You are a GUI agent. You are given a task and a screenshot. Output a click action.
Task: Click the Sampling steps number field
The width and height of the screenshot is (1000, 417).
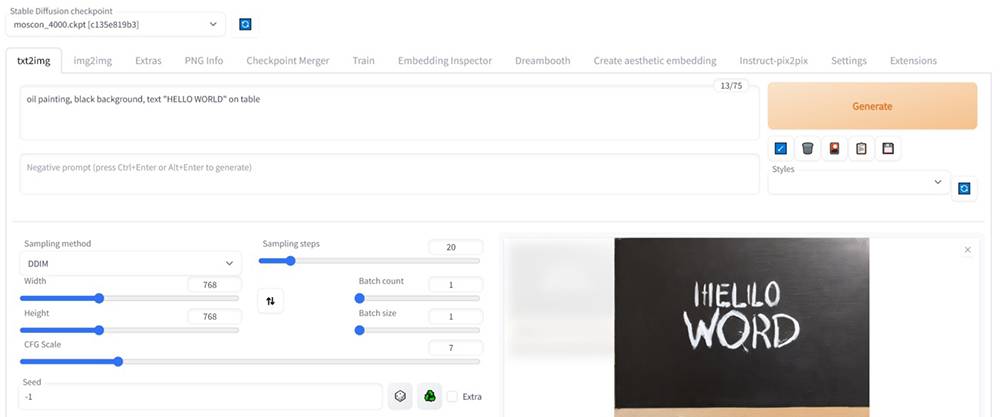(x=455, y=247)
